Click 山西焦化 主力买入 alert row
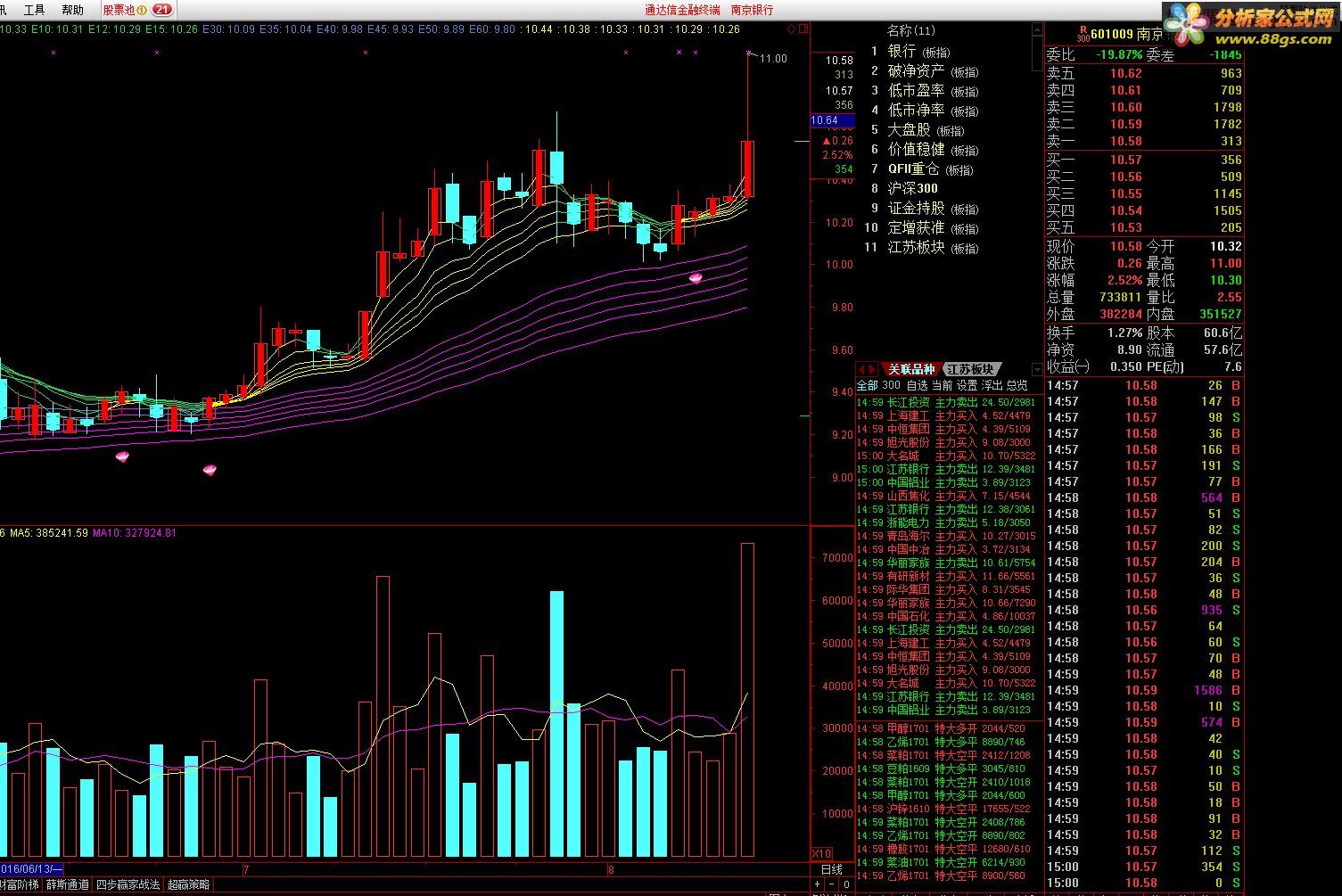This screenshot has height=896, width=1342. [946, 497]
